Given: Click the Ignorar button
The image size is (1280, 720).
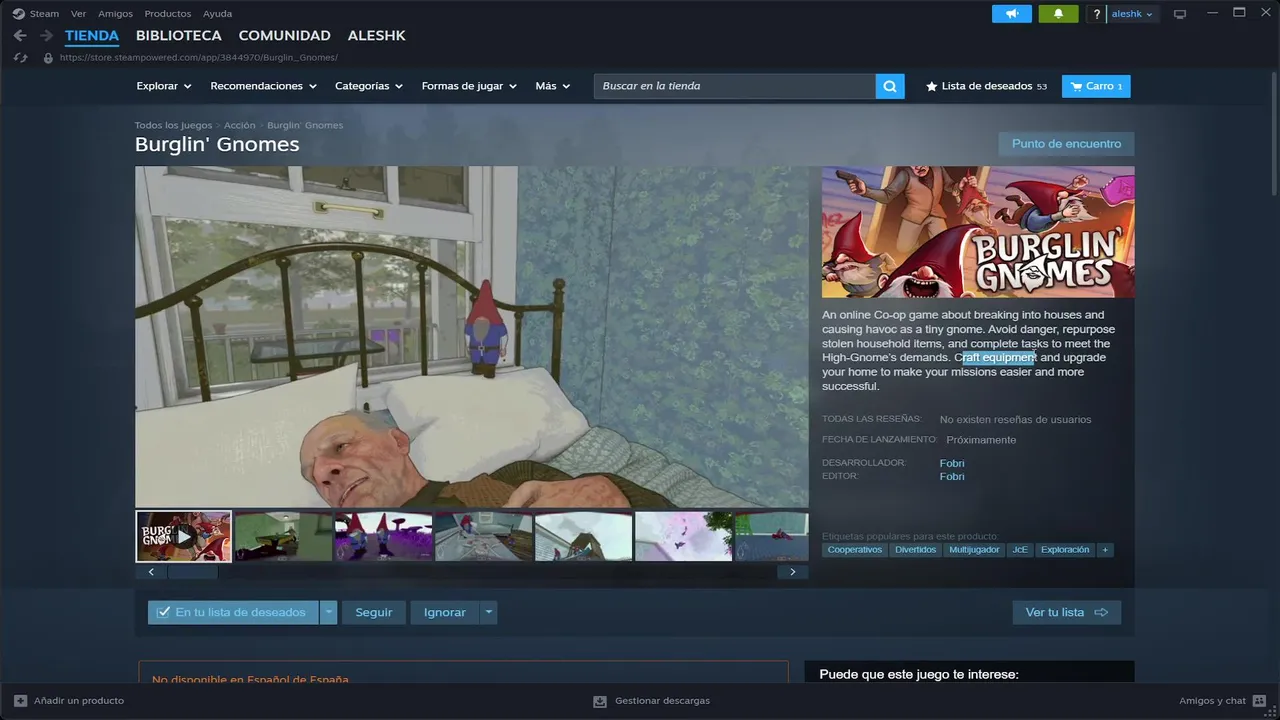Looking at the screenshot, I should pyautogui.click(x=445, y=612).
